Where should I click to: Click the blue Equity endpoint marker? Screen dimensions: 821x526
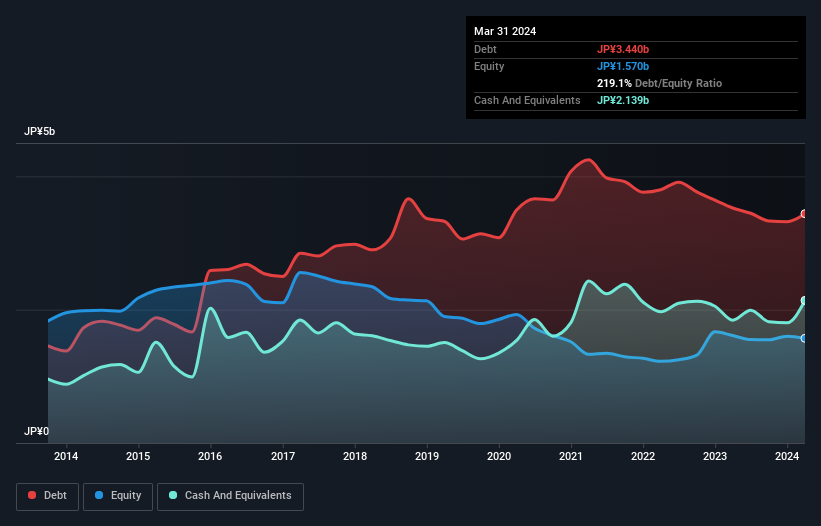pos(804,339)
